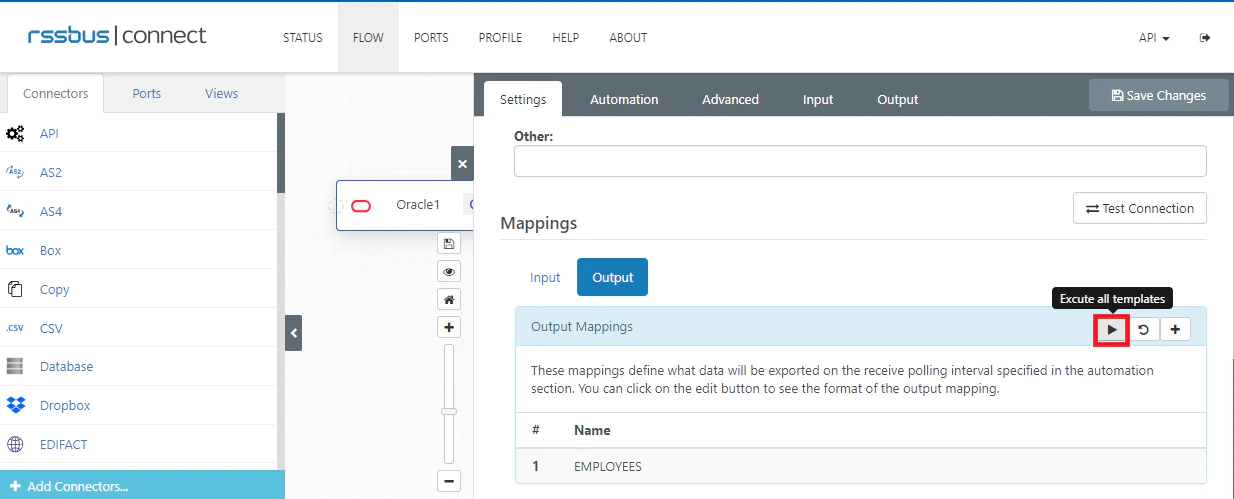Click the CSV connector icon

click(x=15, y=328)
